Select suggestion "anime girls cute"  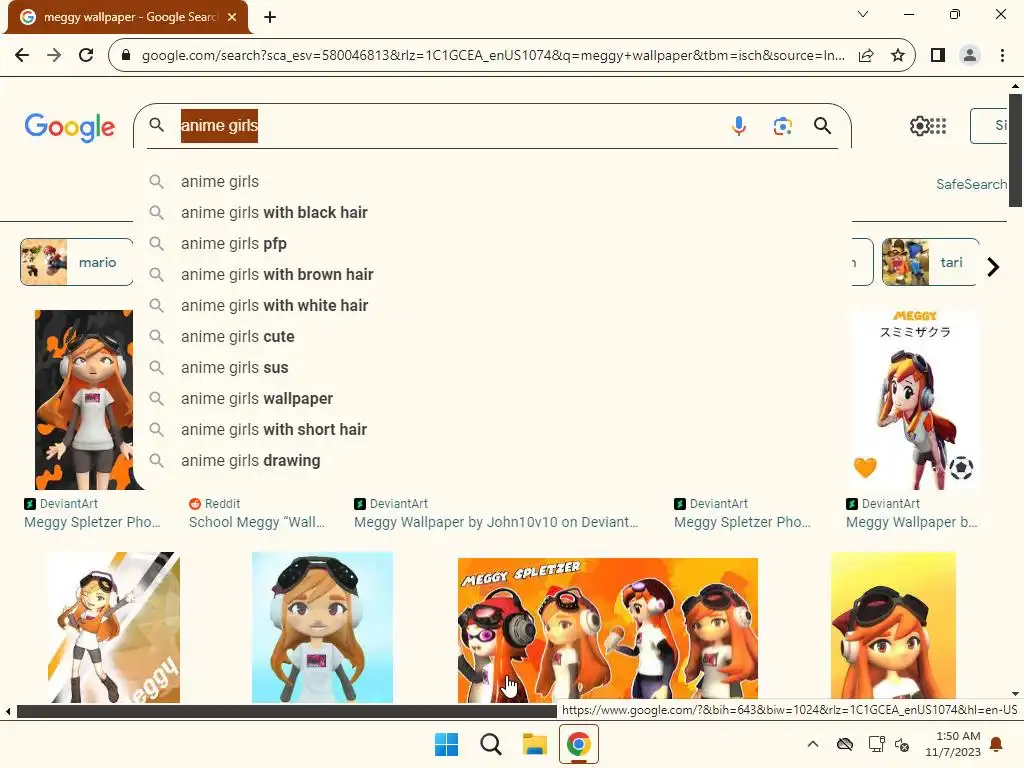click(x=492, y=336)
